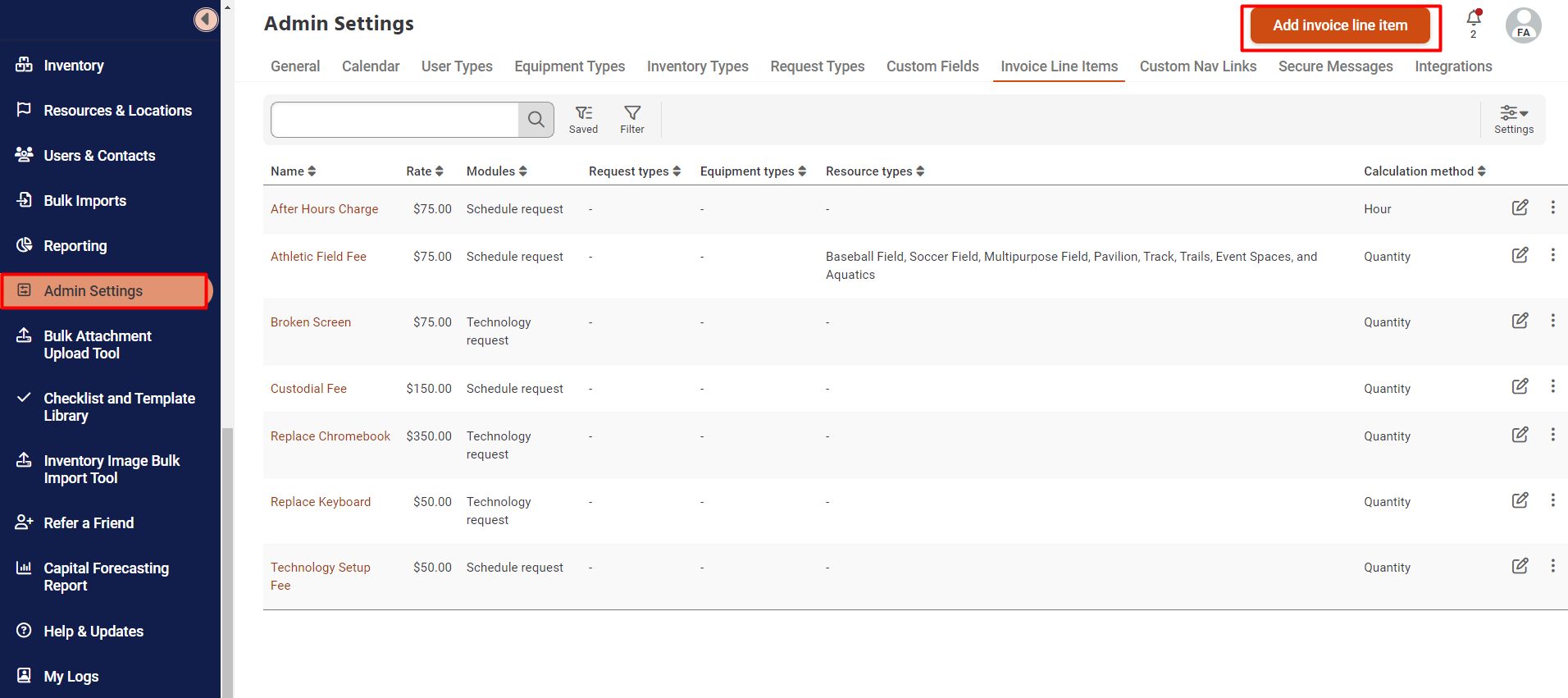Focus the invoice line items search field
The image size is (1568, 698).
click(x=394, y=120)
